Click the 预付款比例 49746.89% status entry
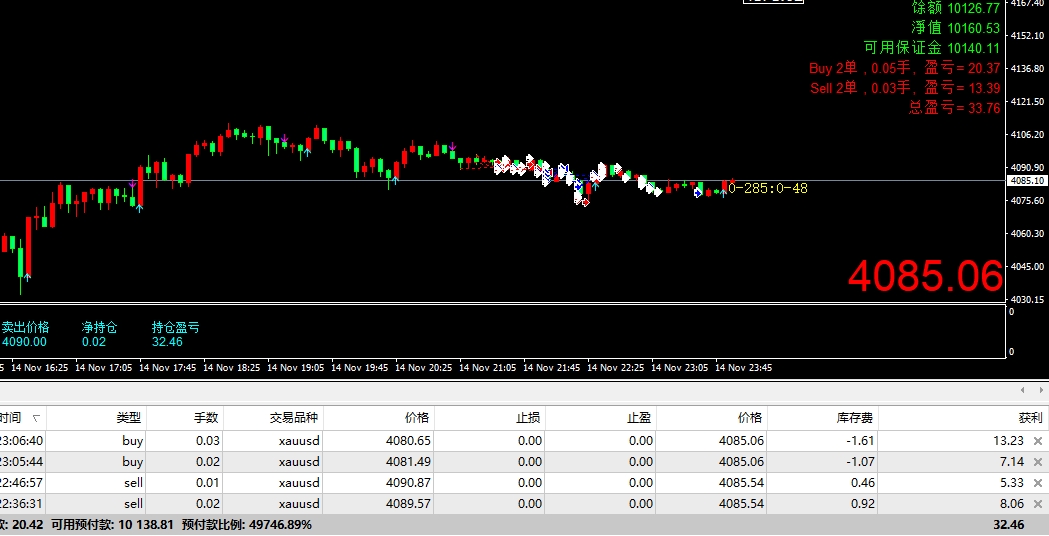The height and width of the screenshot is (536, 1049). (247, 525)
